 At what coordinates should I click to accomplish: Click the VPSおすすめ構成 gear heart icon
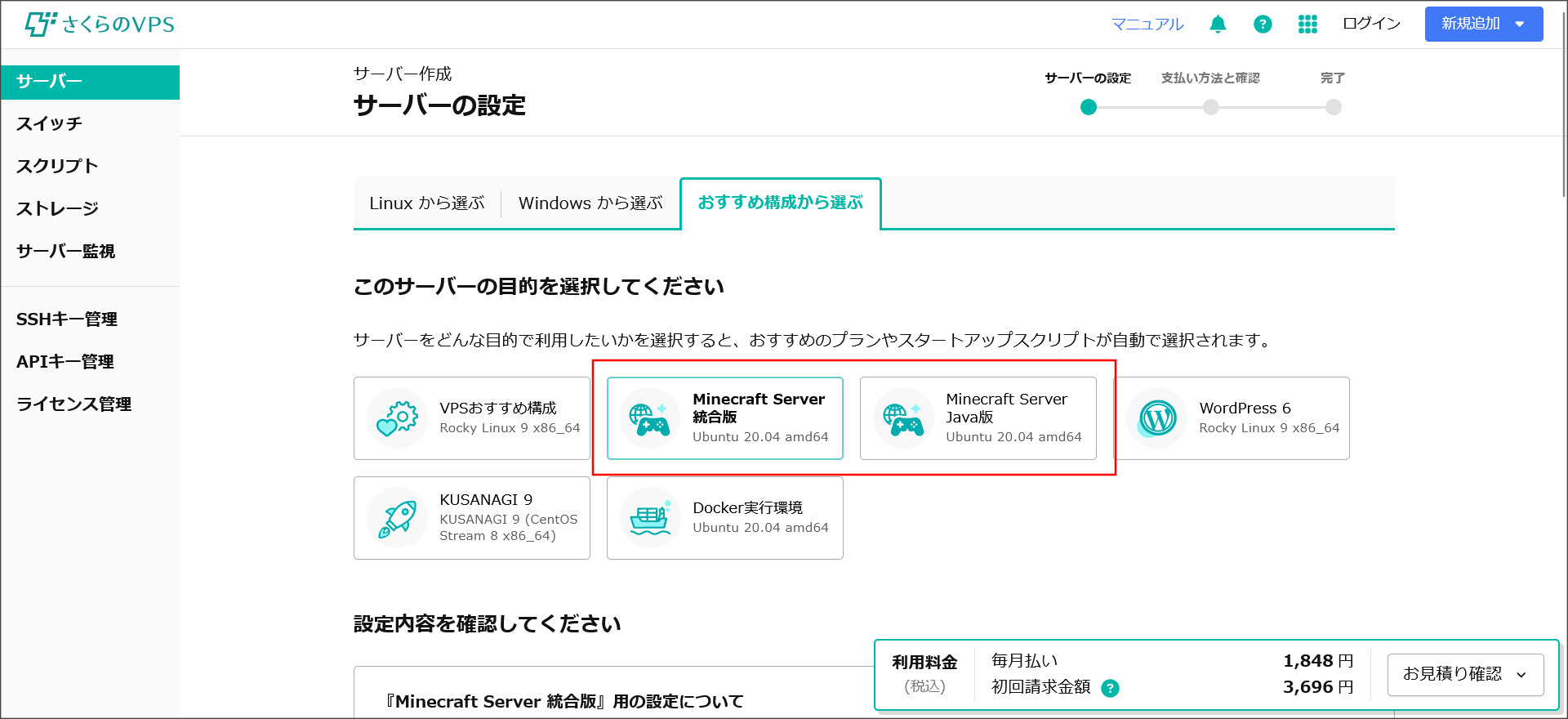pyautogui.click(x=397, y=418)
